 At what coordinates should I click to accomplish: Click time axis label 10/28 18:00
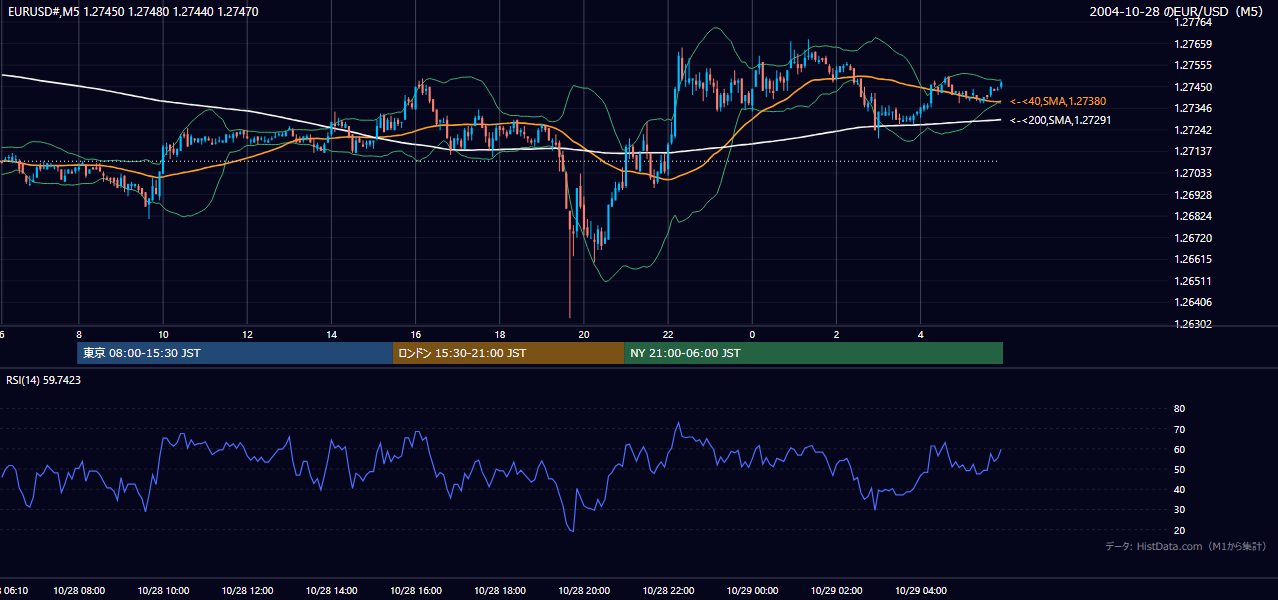click(x=499, y=591)
